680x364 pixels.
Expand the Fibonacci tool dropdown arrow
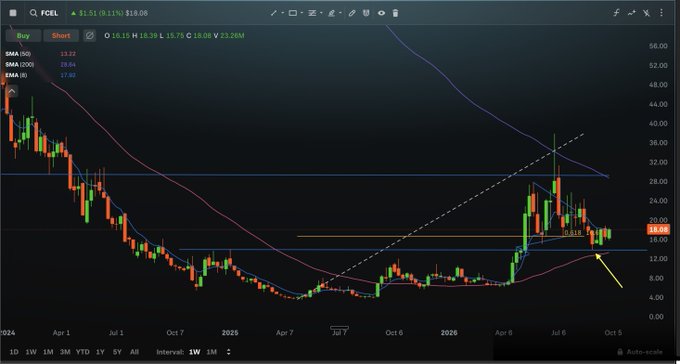point(321,13)
